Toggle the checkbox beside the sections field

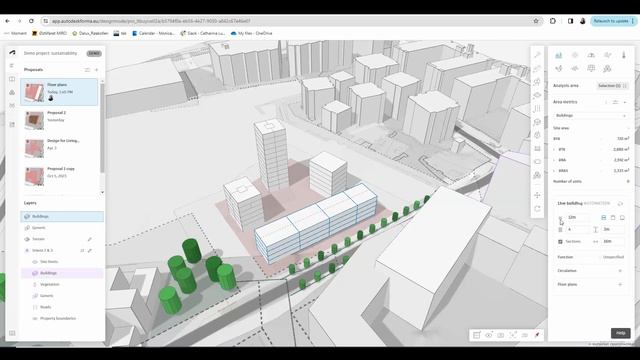(560, 242)
